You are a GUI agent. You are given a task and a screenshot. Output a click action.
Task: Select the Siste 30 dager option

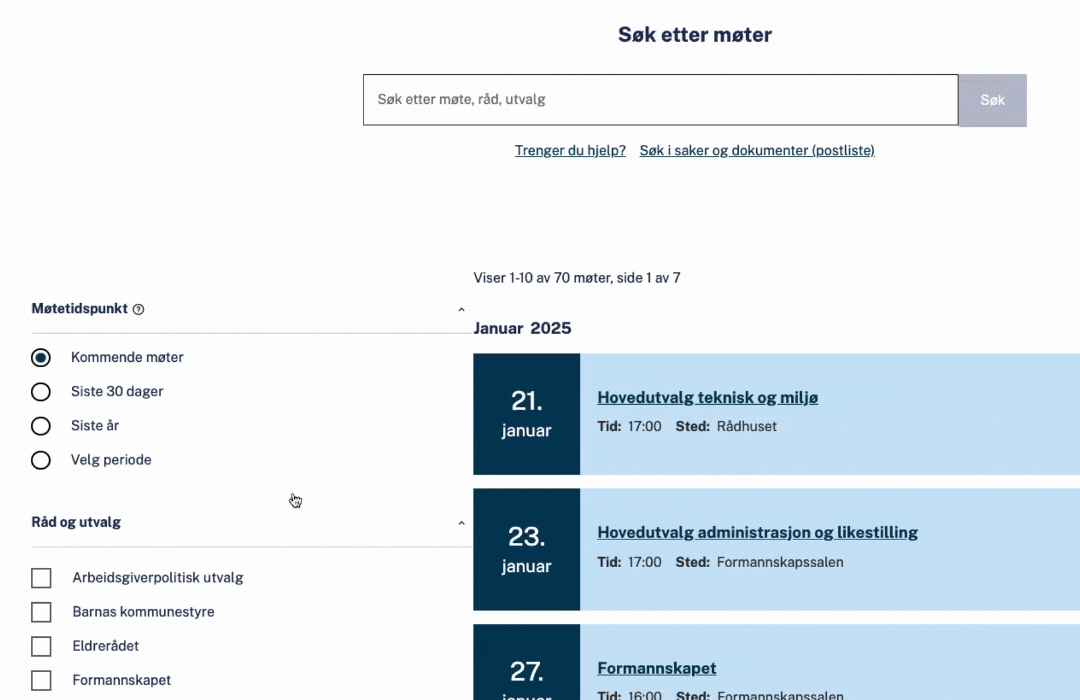(41, 391)
